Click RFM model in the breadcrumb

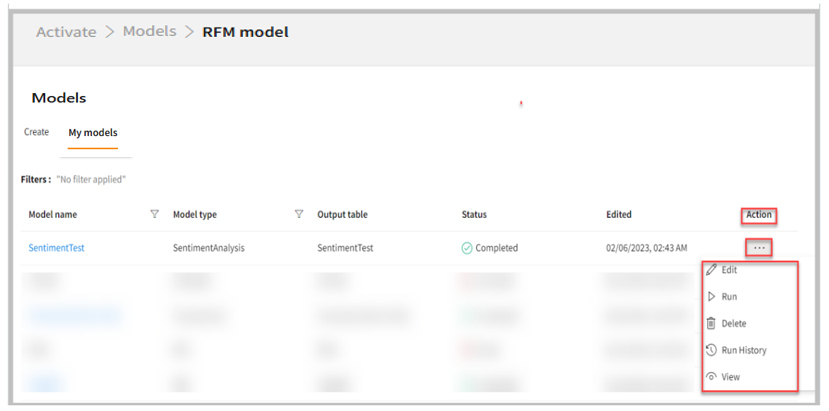coord(245,32)
